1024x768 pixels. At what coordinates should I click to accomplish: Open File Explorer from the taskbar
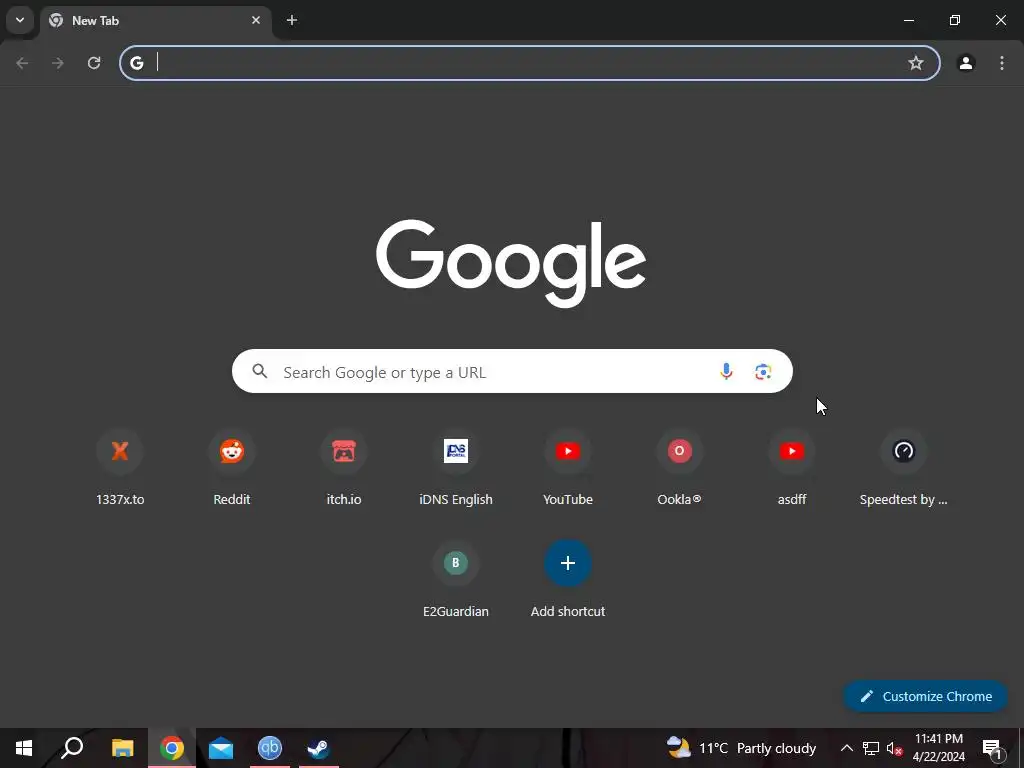122,748
